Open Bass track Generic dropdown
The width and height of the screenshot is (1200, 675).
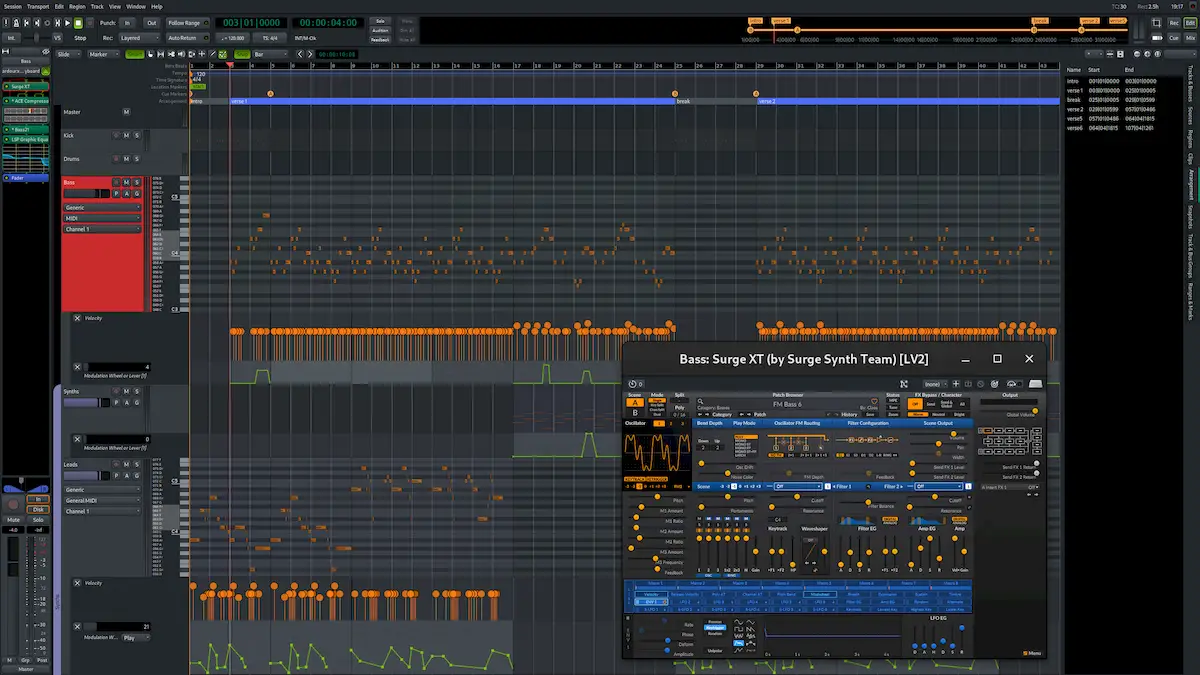tap(103, 207)
